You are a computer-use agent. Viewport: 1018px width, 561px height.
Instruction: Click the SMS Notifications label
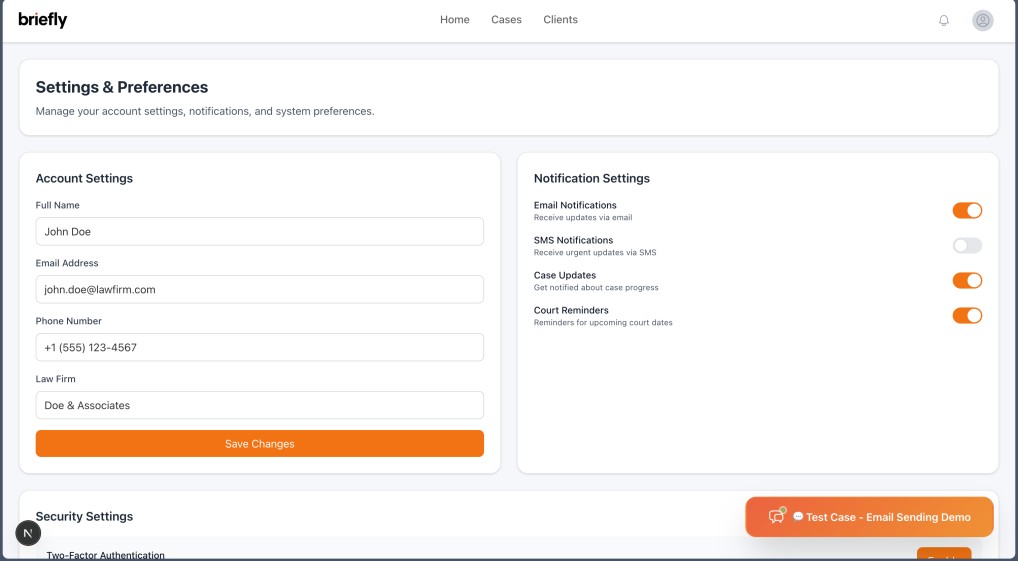coord(573,240)
